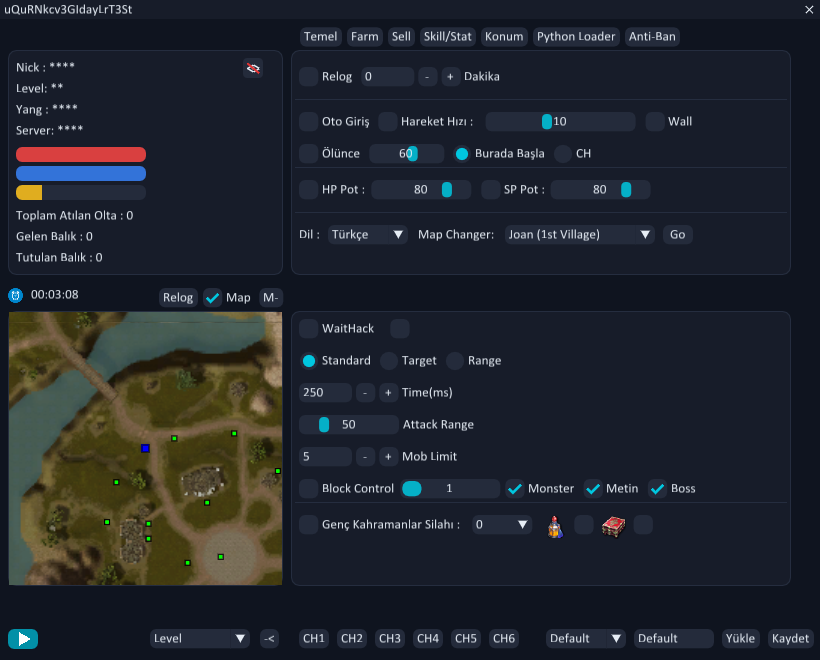
Task: Click the blue player marker on minimap
Action: pos(145,448)
